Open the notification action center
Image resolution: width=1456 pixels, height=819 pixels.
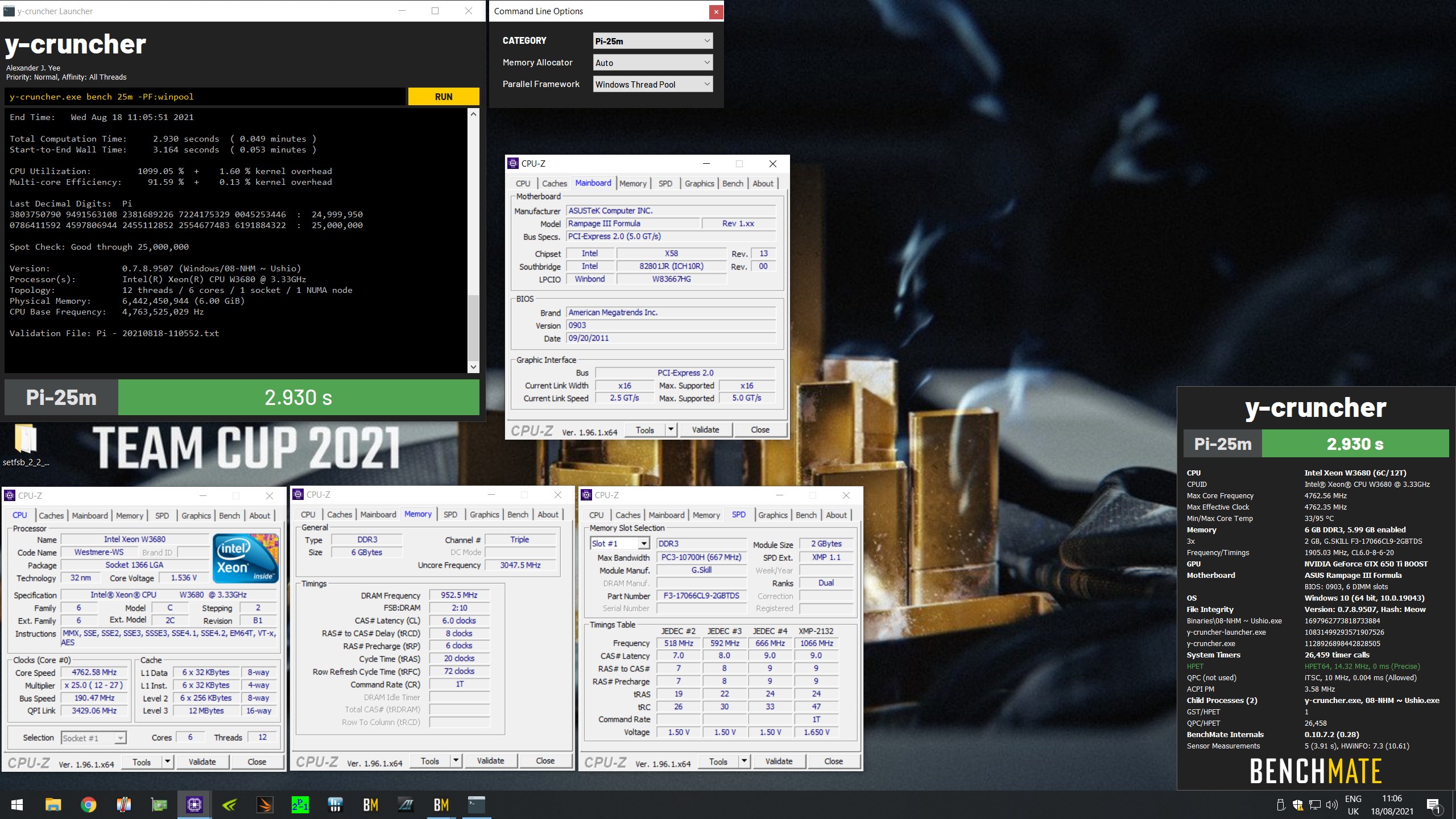(1434, 805)
